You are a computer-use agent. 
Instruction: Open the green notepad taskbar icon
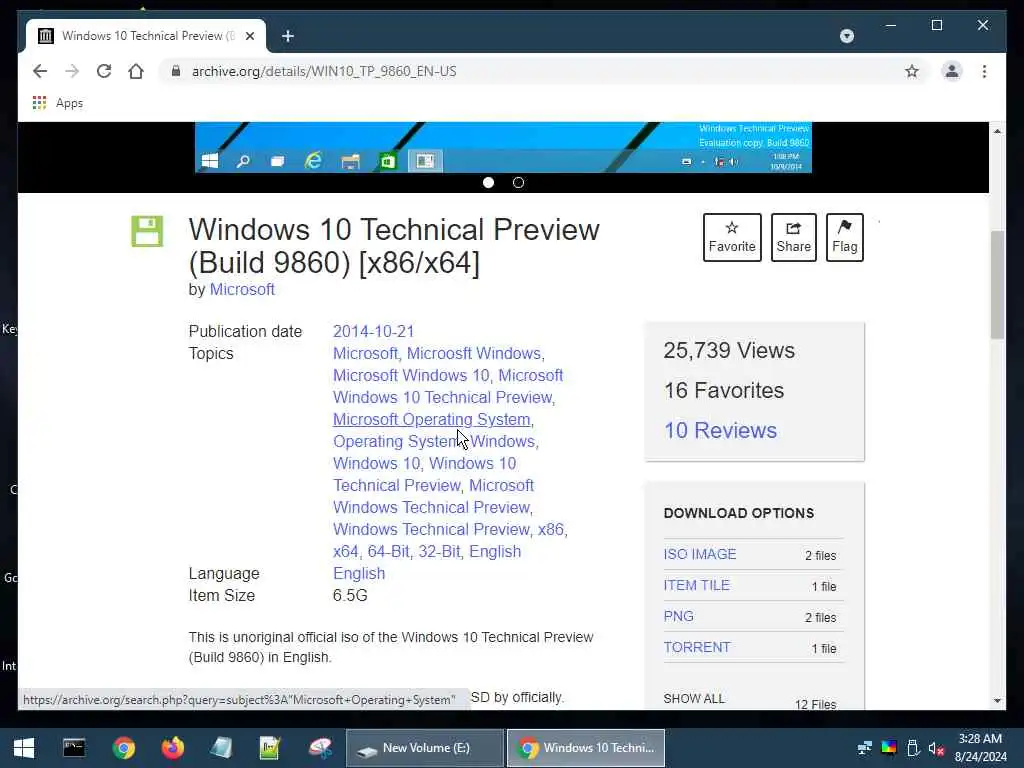click(270, 748)
